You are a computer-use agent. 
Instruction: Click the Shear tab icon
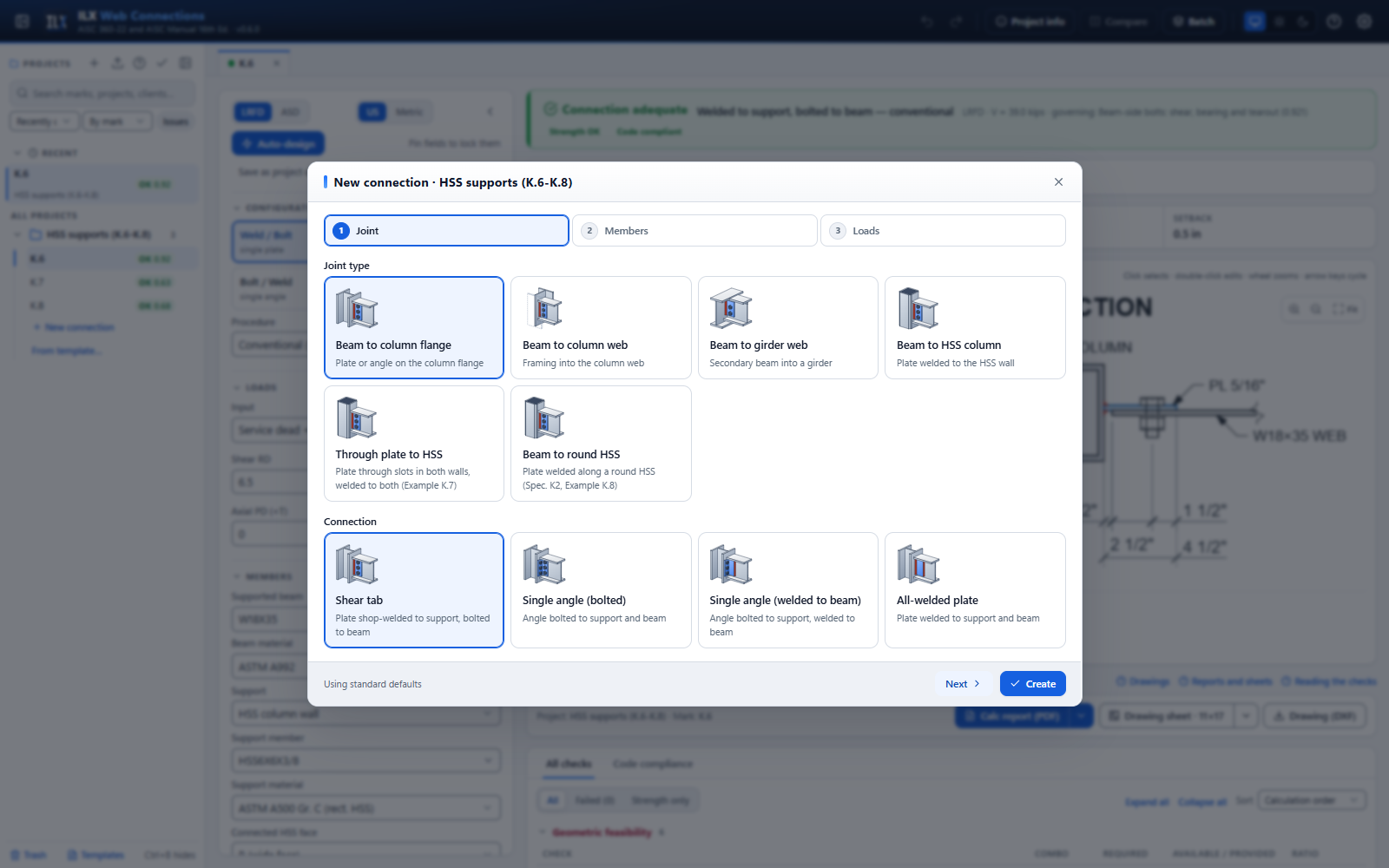pyautogui.click(x=357, y=564)
